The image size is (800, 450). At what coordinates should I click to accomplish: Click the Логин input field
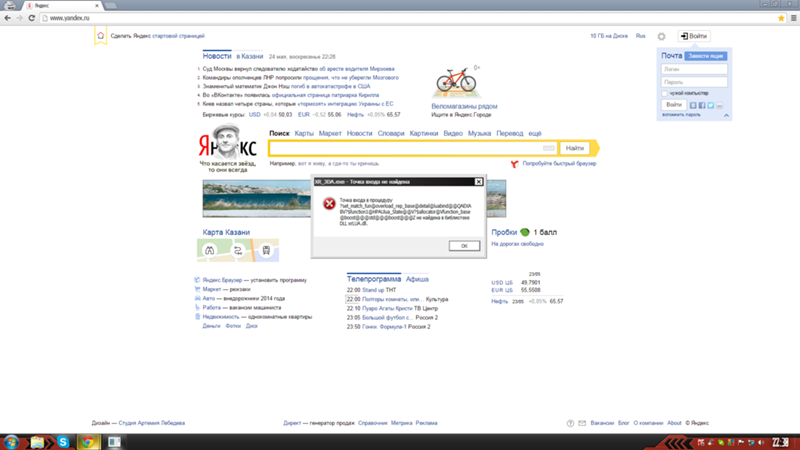(x=694, y=69)
